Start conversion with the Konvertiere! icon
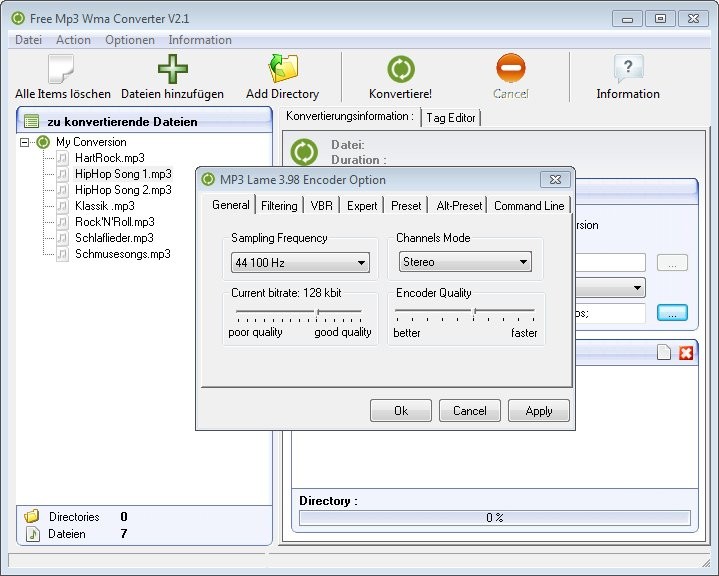Image resolution: width=719 pixels, height=576 pixels. [x=401, y=69]
